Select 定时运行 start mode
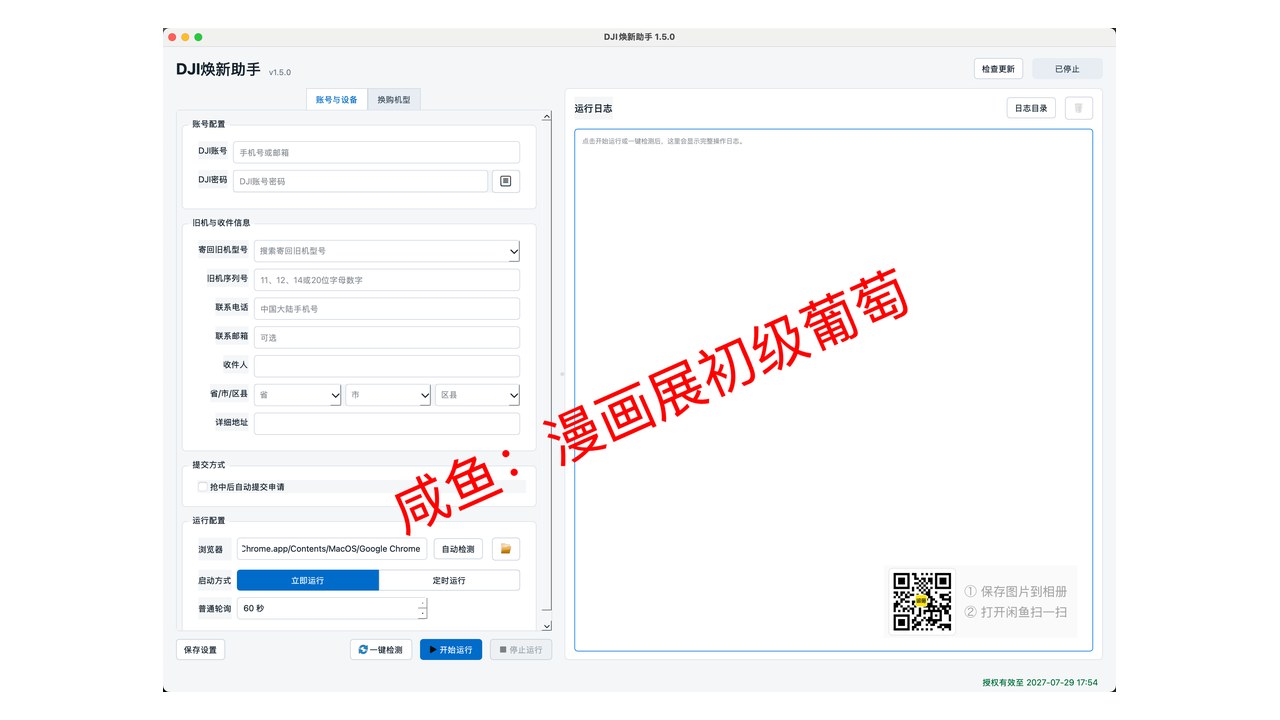Image resolution: width=1280 pixels, height=720 pixels. point(449,580)
